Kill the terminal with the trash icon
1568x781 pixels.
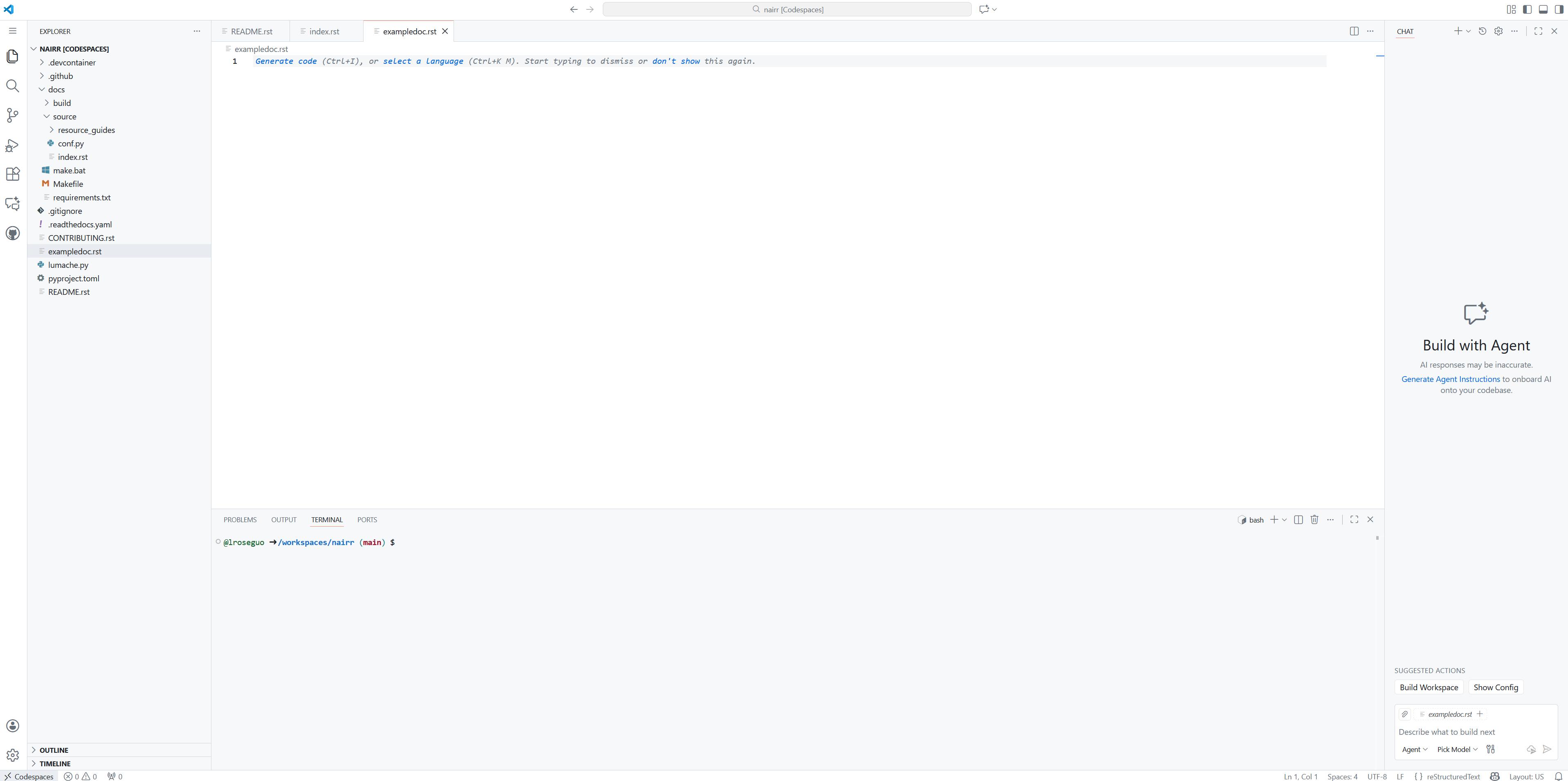click(1314, 519)
